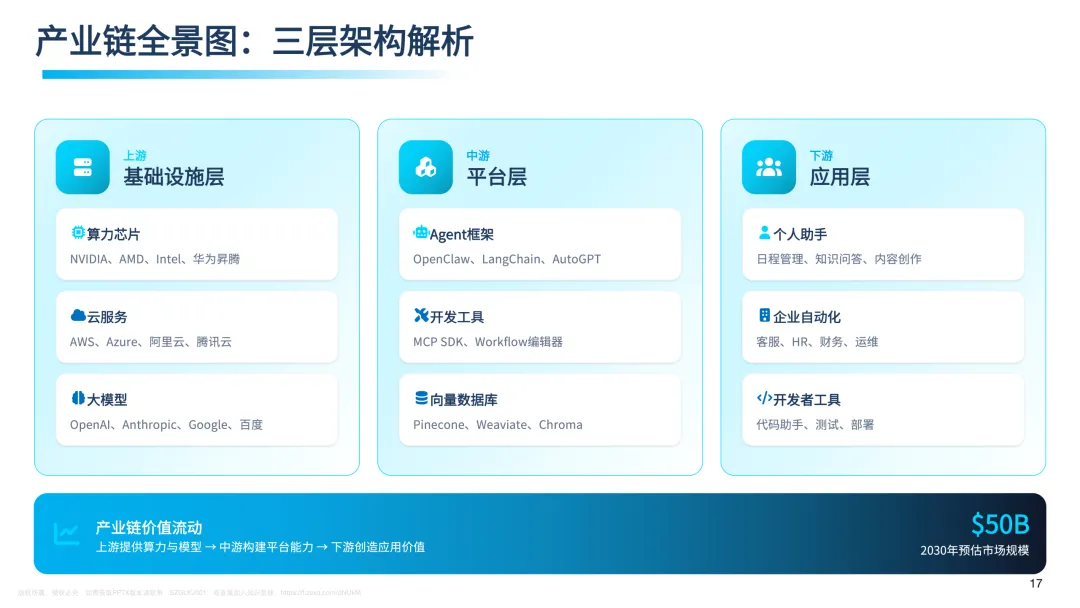This screenshot has width=1080, height=608.
Task: Click the database icon next to 向量数据库
Action: pyautogui.click(x=421, y=398)
